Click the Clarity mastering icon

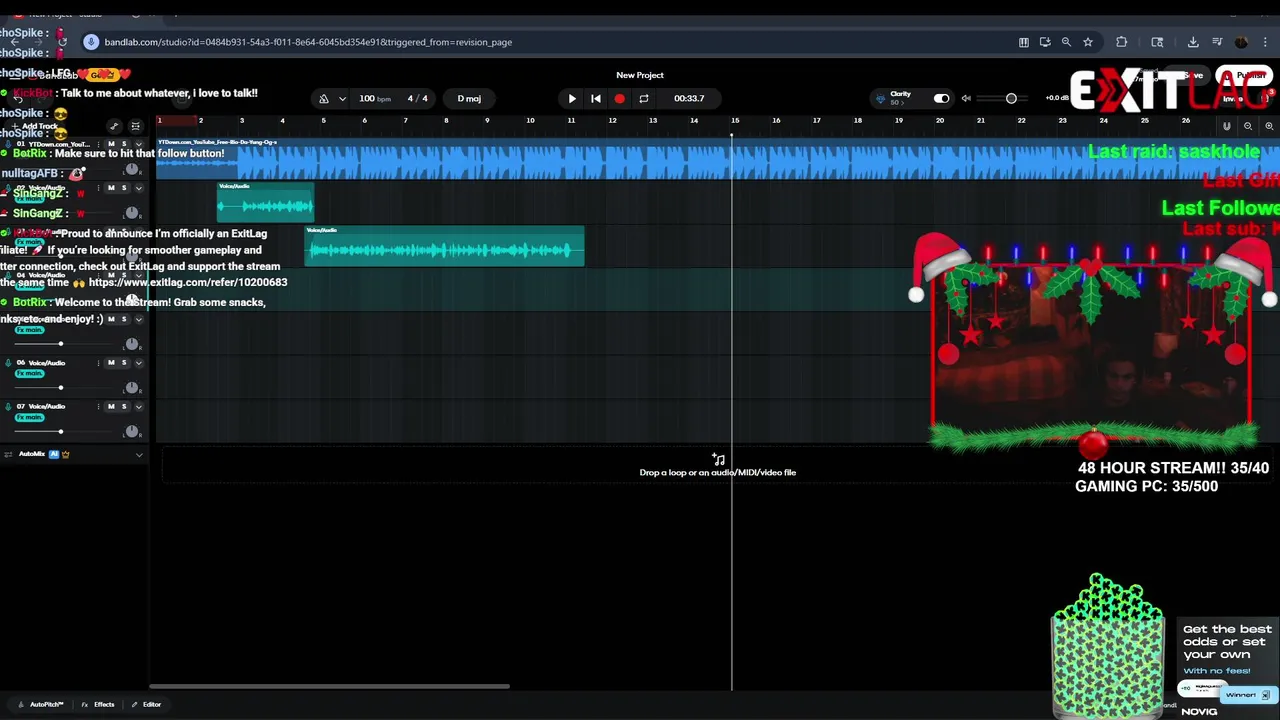point(880,98)
